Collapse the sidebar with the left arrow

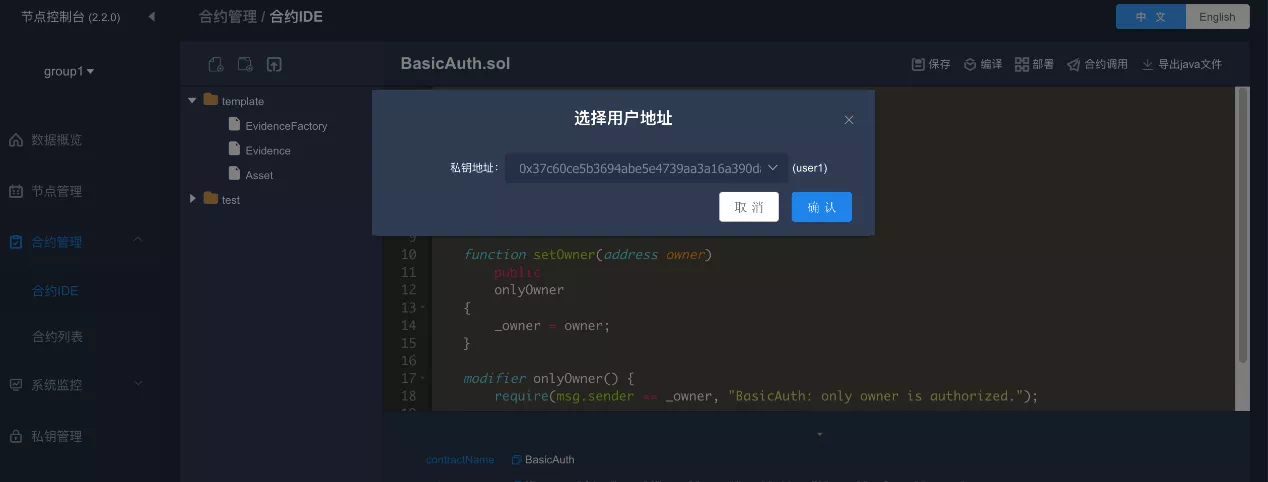pyautogui.click(x=151, y=16)
